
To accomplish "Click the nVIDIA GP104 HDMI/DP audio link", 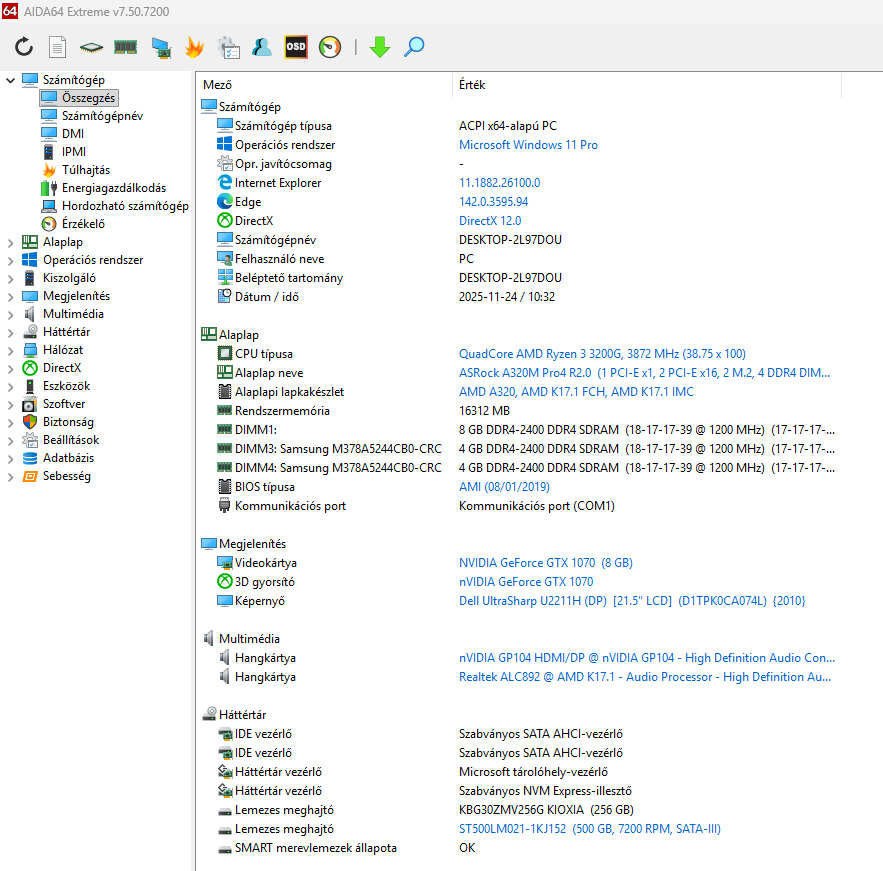I will pos(646,658).
